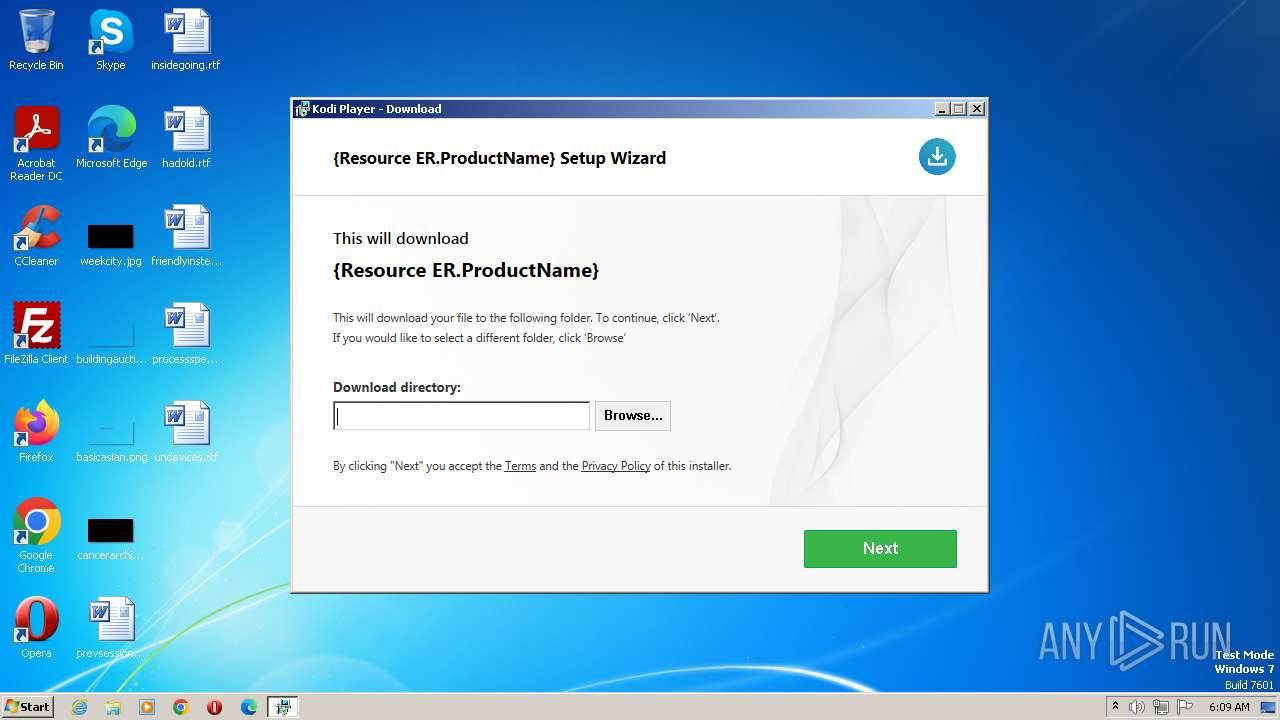This screenshot has width=1280, height=720.
Task: Select the Acrobat Reader DC shortcut
Action: [36, 144]
